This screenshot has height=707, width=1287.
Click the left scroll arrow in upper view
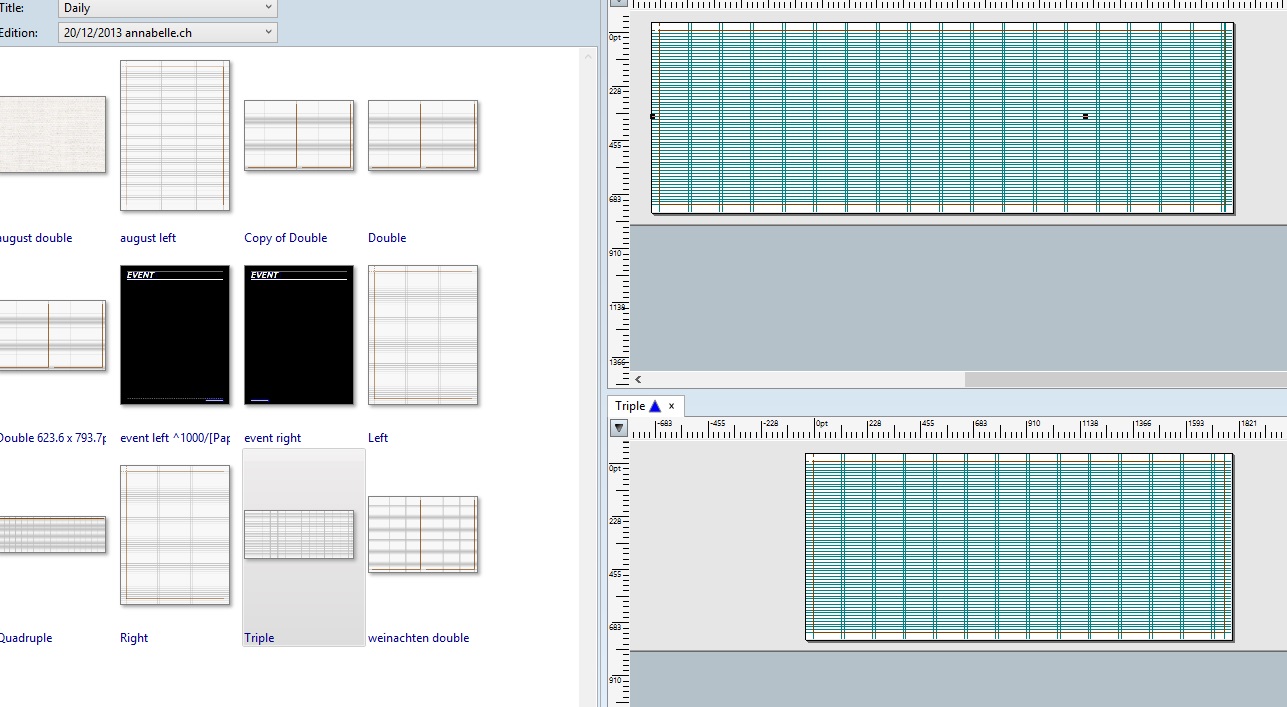point(638,380)
